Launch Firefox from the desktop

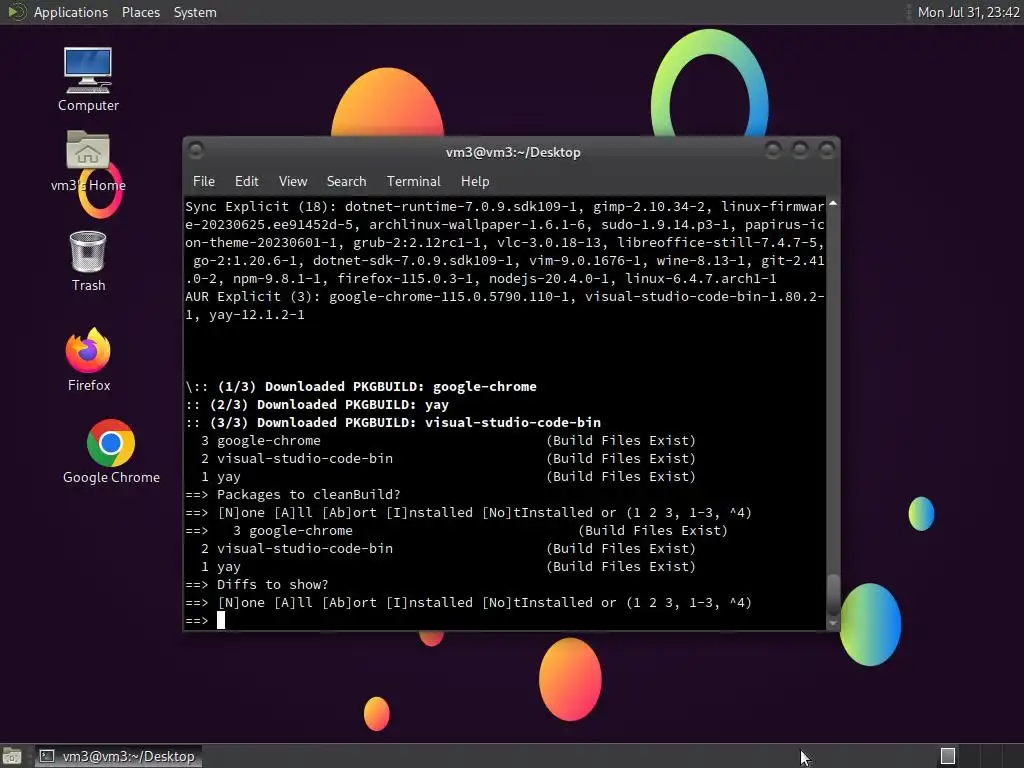pyautogui.click(x=88, y=360)
